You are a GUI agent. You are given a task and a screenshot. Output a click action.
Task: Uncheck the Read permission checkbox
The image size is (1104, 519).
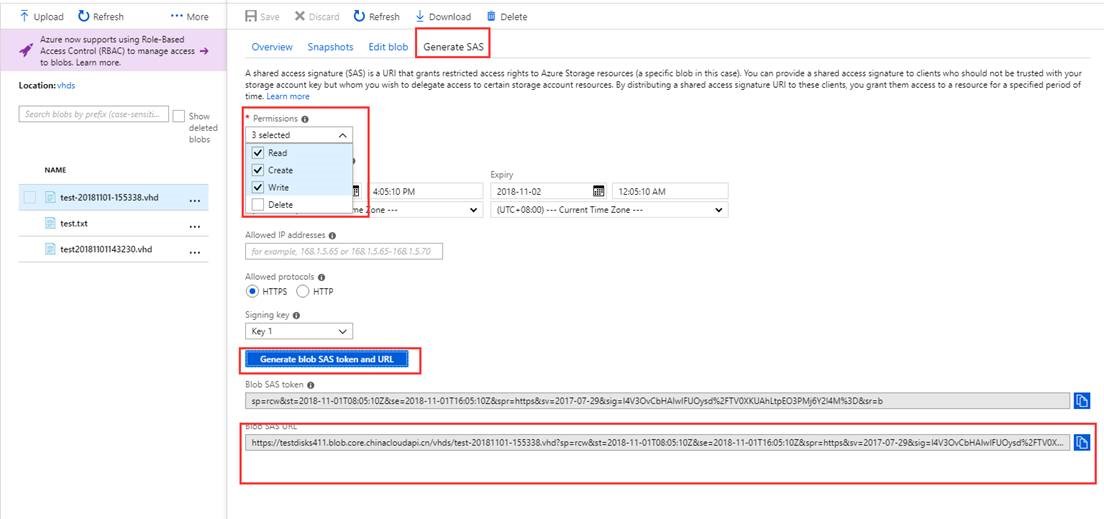tap(258, 153)
